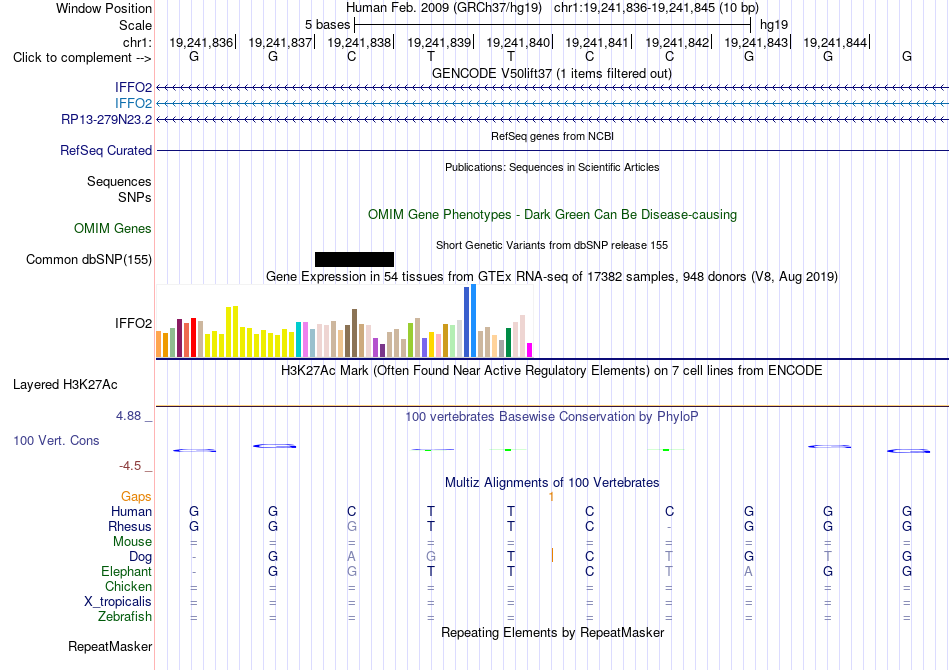Click 'chr1:19,241,836-19,241,845 (10 bp)' header text
The height and width of the screenshot is (670, 950).
656,8
